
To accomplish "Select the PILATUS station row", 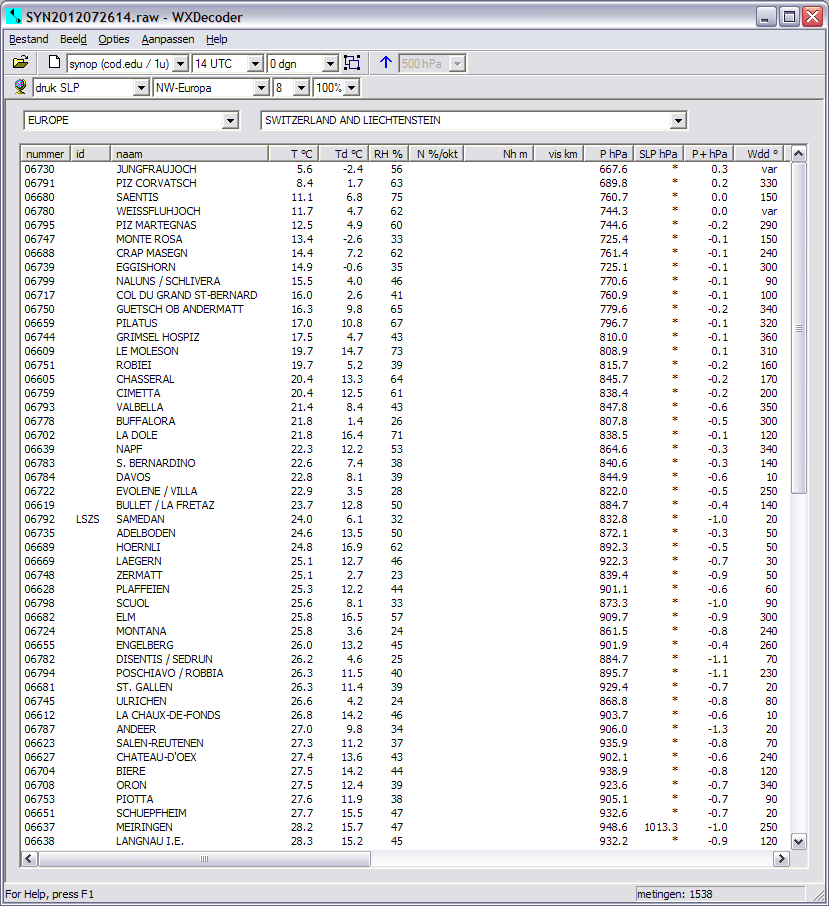I will (404, 323).
